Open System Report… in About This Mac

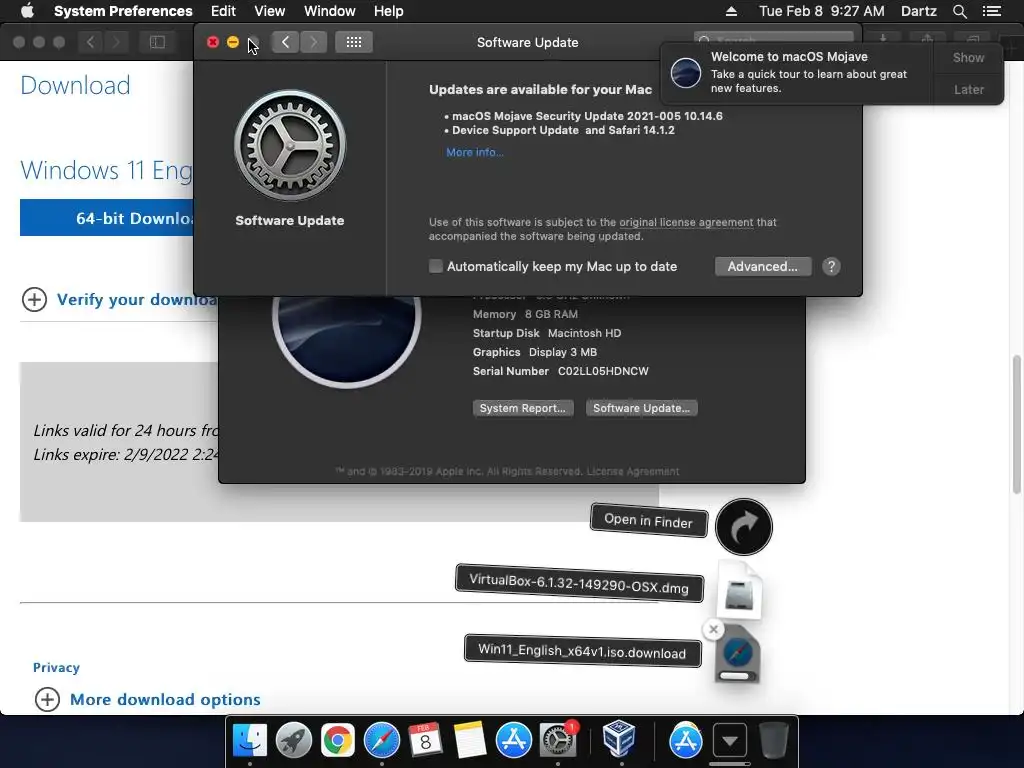coord(523,408)
